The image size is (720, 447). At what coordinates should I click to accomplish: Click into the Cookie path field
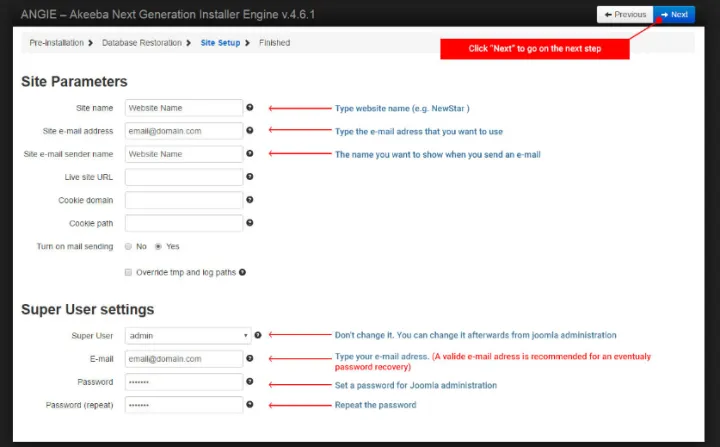point(184,223)
